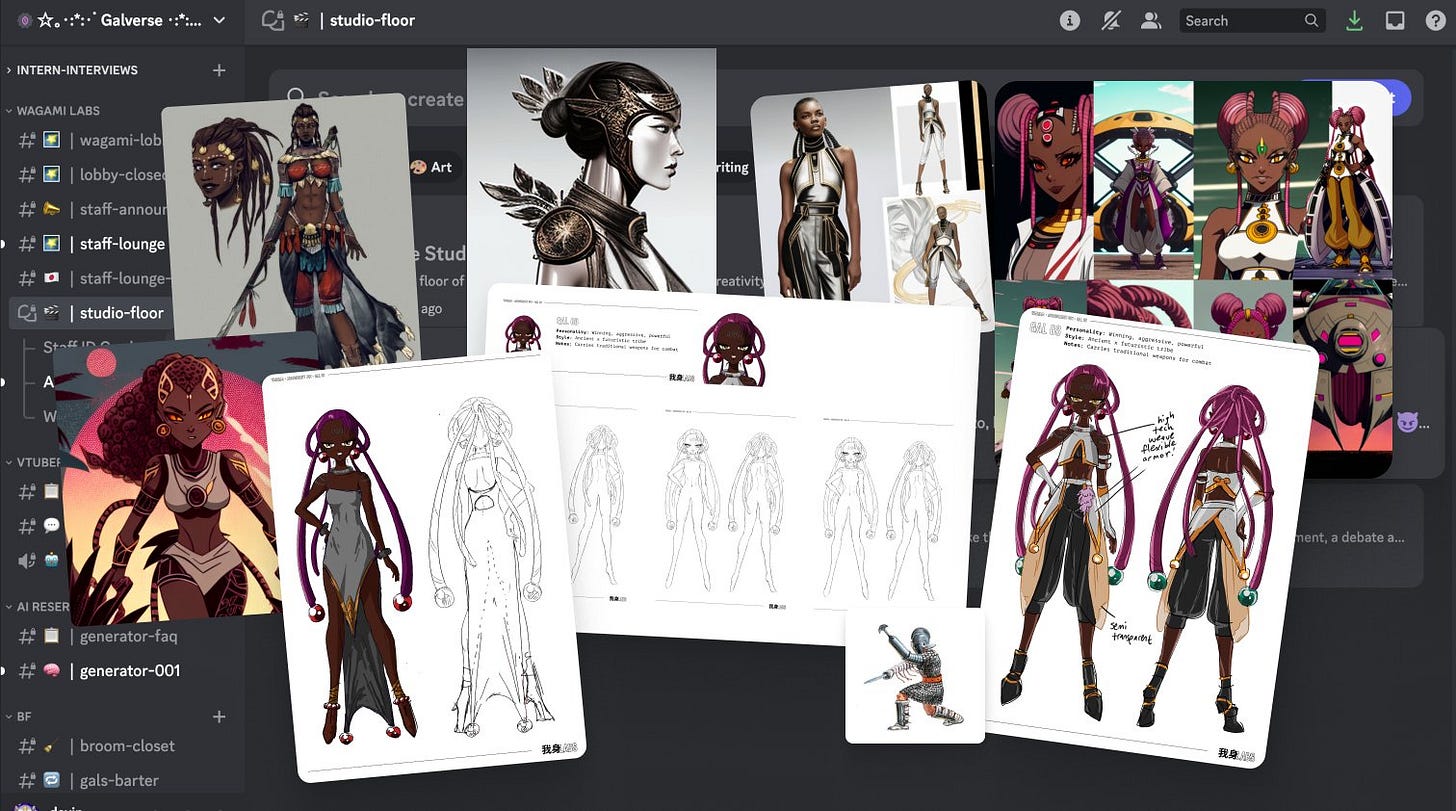Open the gals-barter channel
1456x811 pixels.
pos(121,780)
